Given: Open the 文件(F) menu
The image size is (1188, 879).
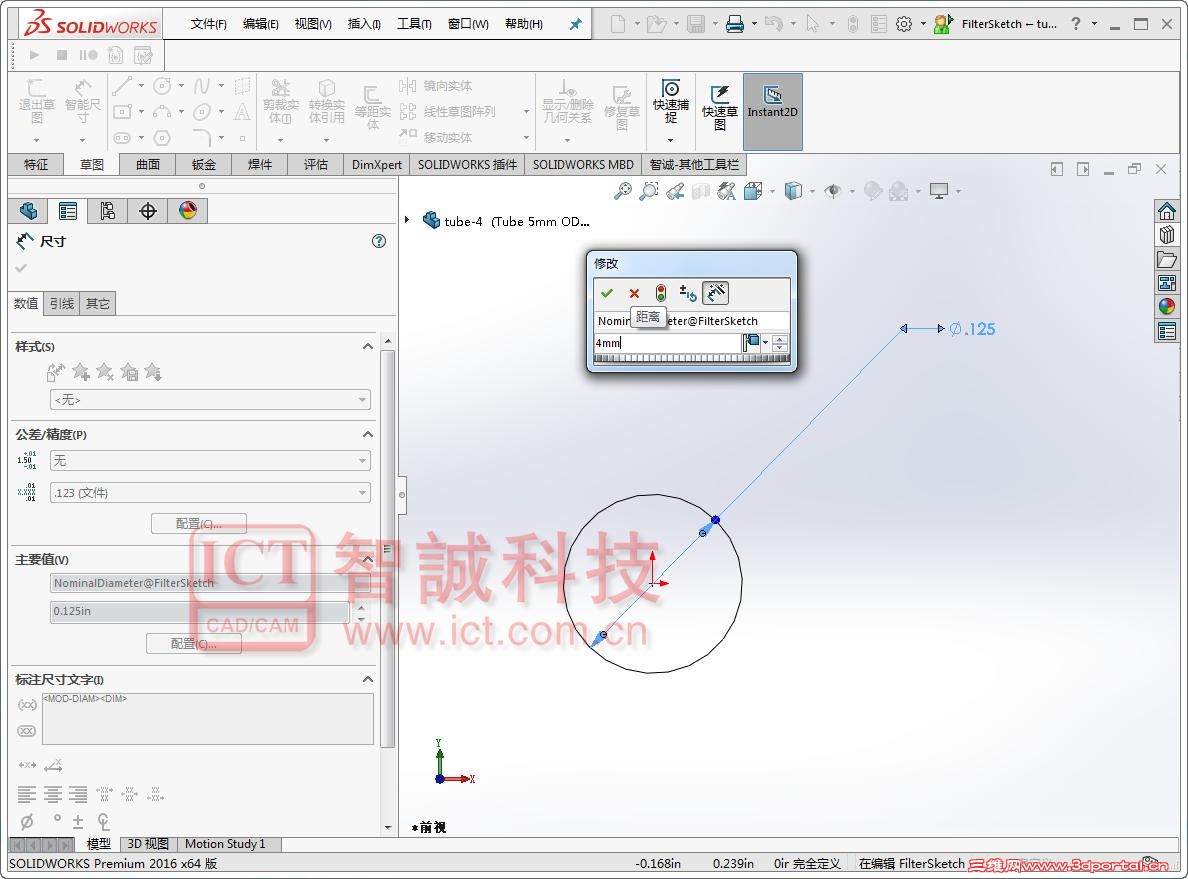Looking at the screenshot, I should [208, 24].
